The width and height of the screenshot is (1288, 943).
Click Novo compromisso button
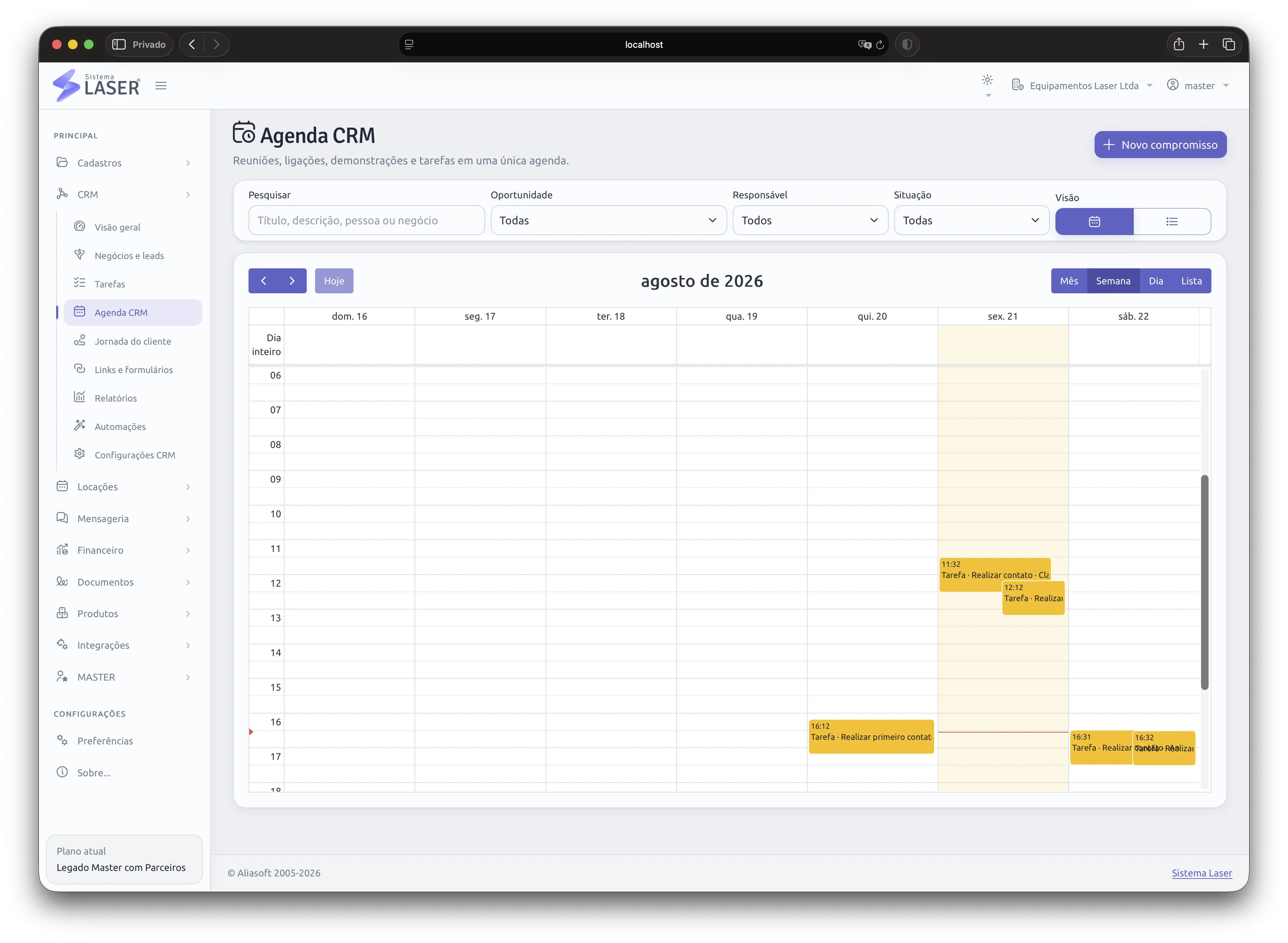(x=1160, y=145)
